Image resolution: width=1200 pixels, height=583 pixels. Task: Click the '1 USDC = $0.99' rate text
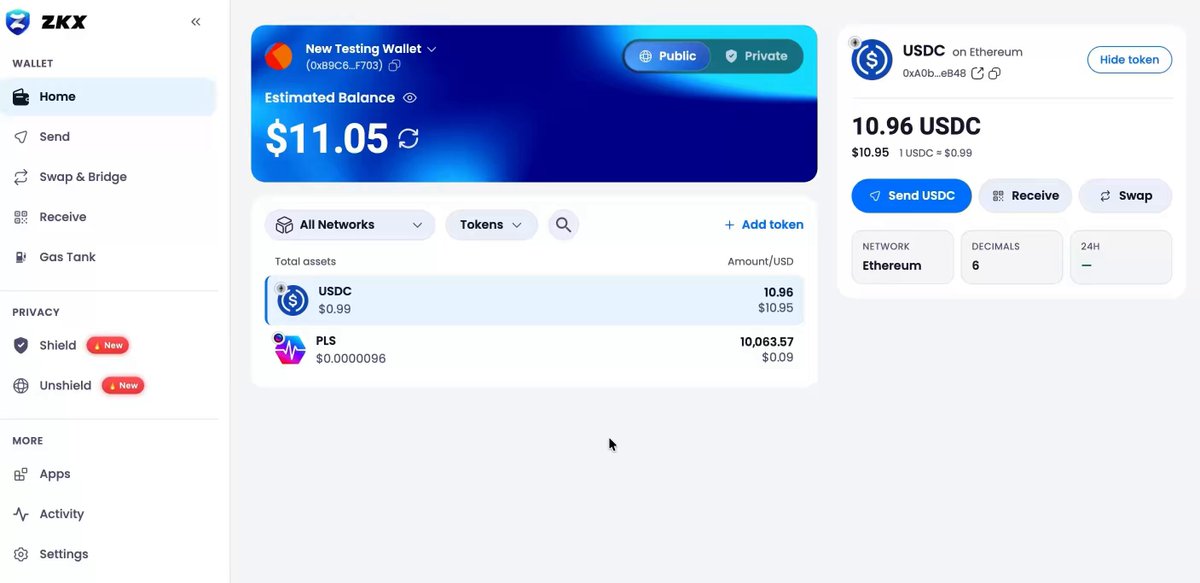934,153
